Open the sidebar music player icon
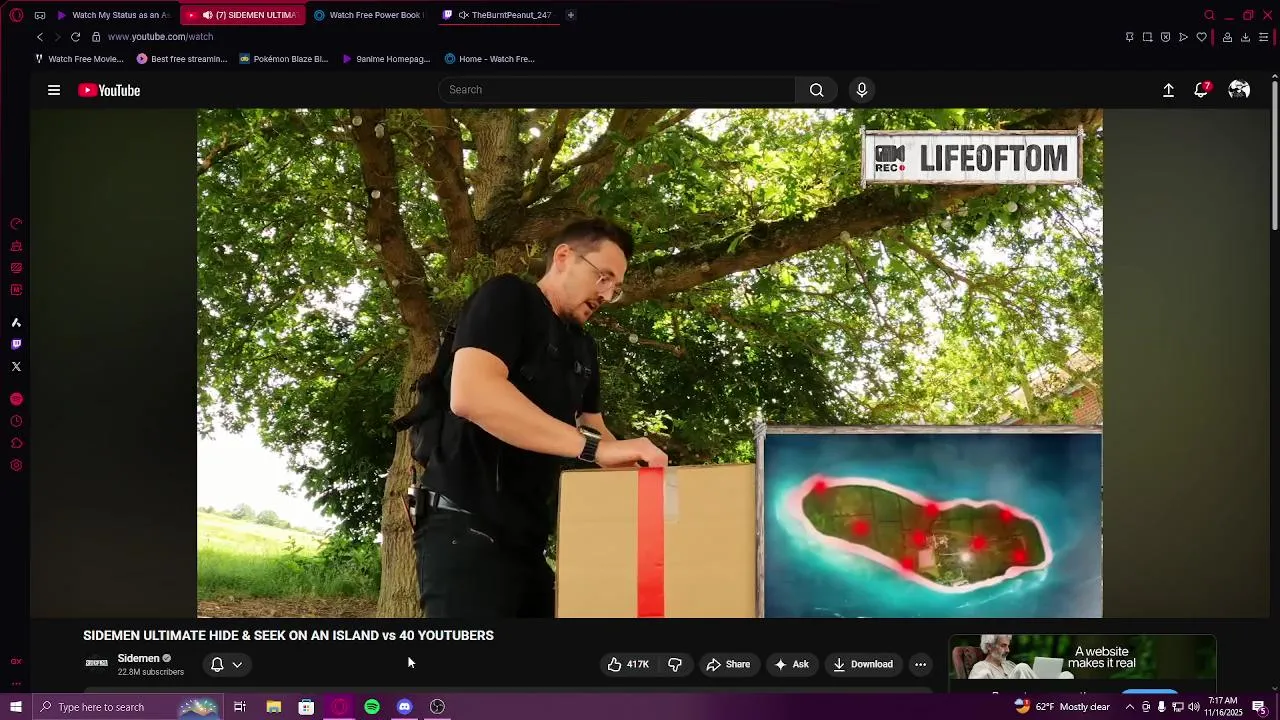The width and height of the screenshot is (1280, 720). click(16, 399)
